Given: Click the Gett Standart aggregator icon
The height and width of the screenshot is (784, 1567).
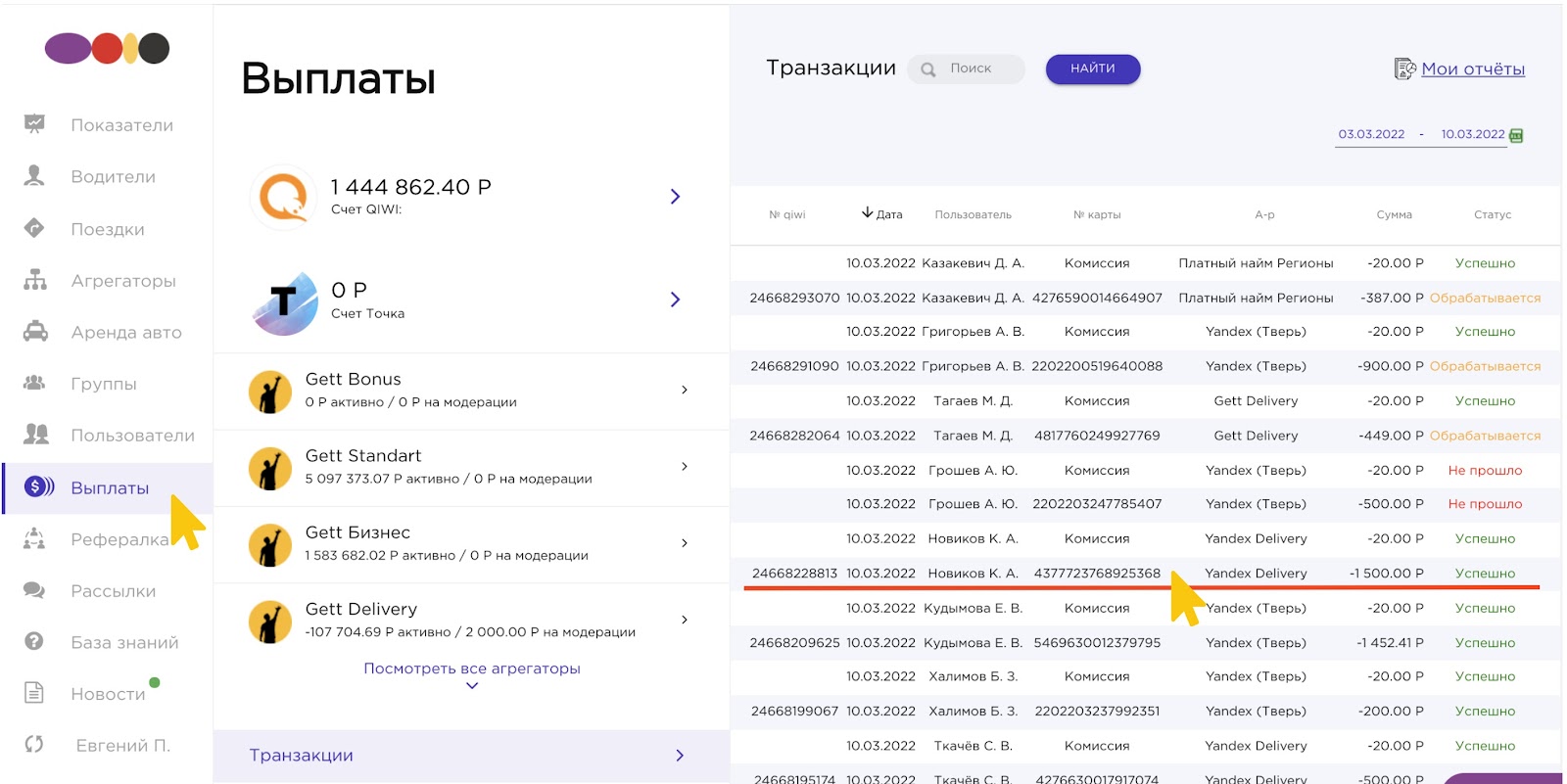Looking at the screenshot, I should pos(270,468).
